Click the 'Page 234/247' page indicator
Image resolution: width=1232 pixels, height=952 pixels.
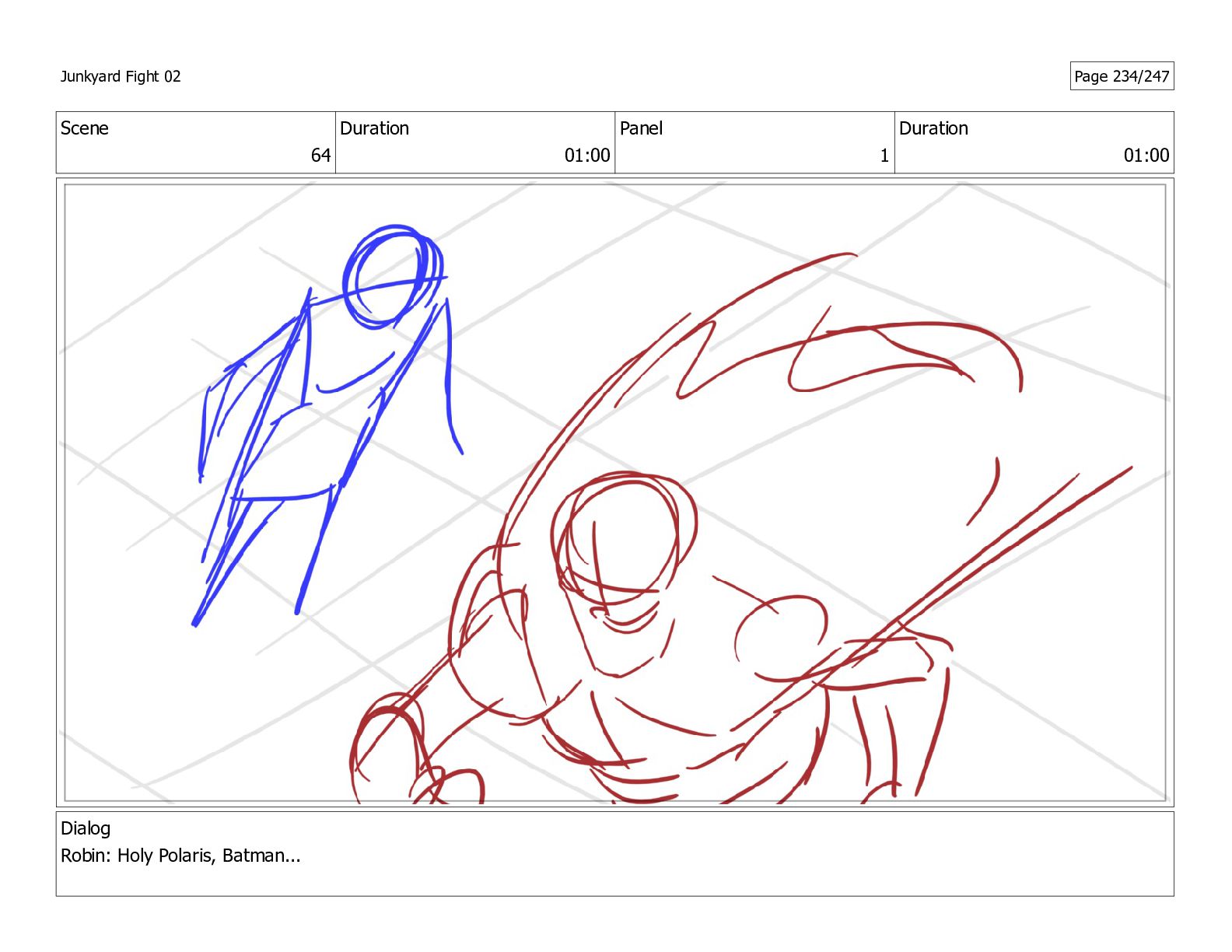(1122, 76)
